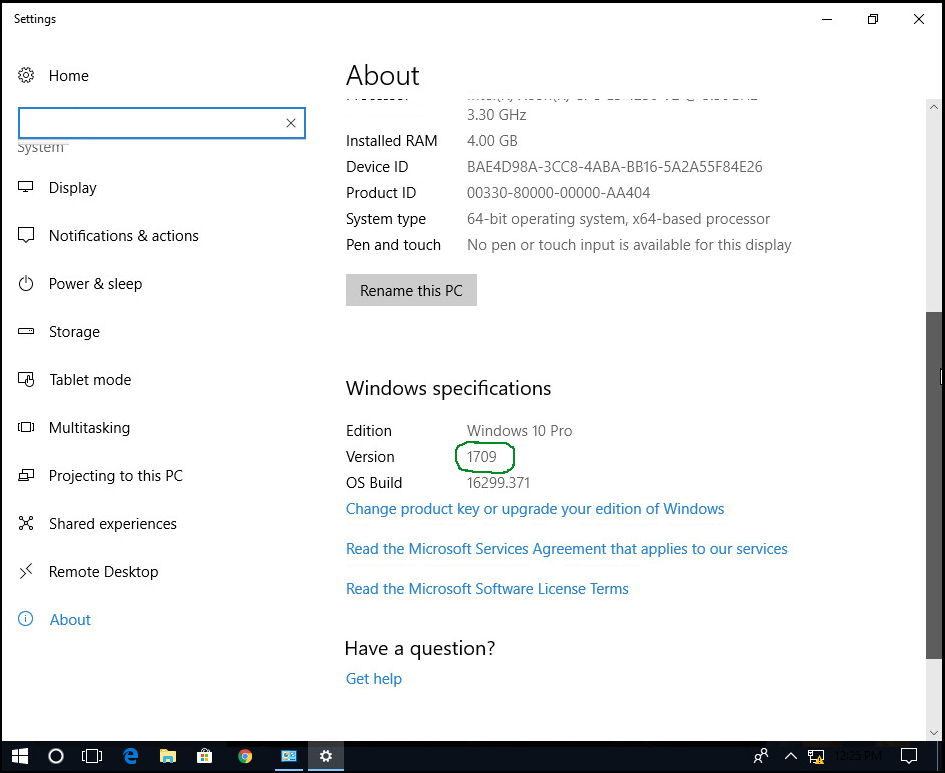
Task: Click the Get help link
Action: coord(374,678)
